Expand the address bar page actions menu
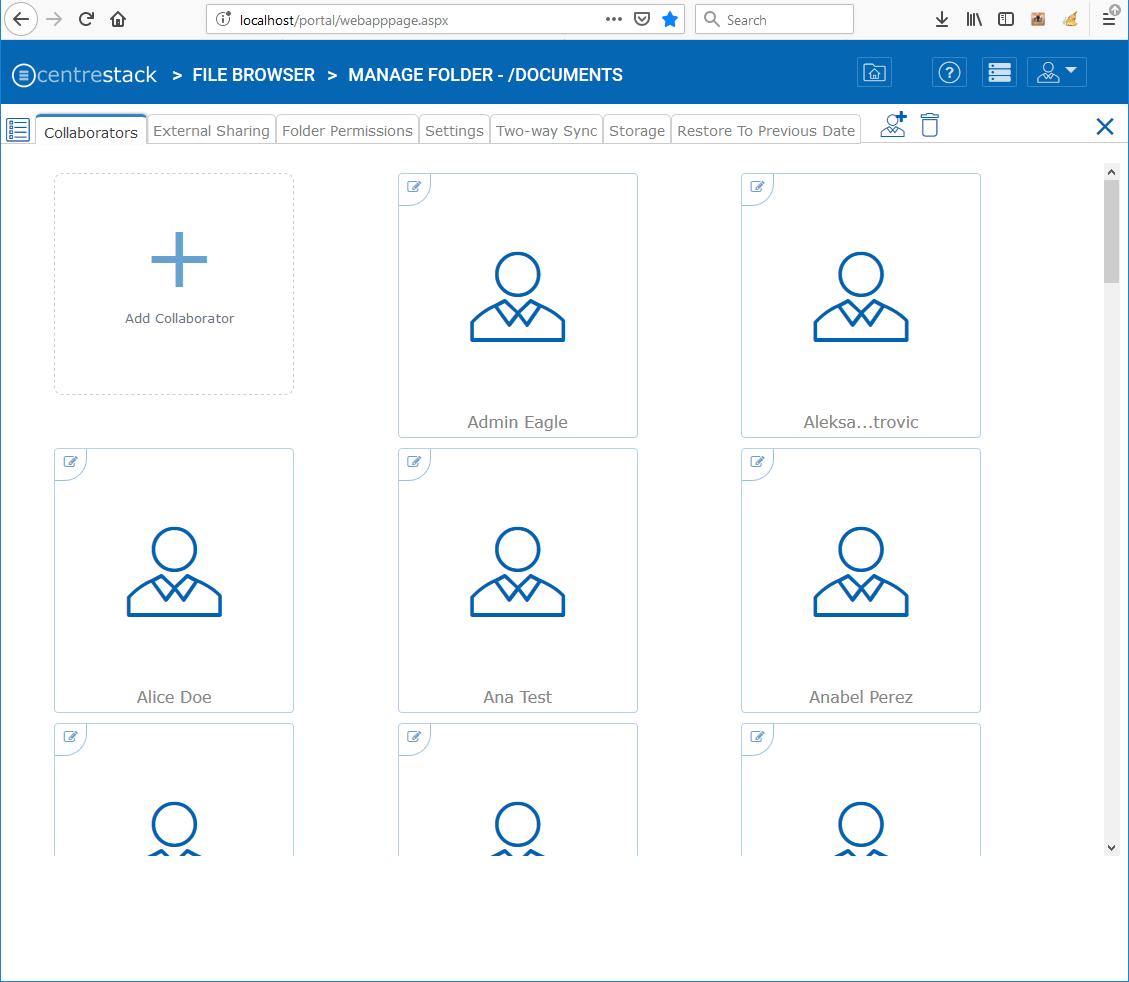1129x982 pixels. click(613, 19)
